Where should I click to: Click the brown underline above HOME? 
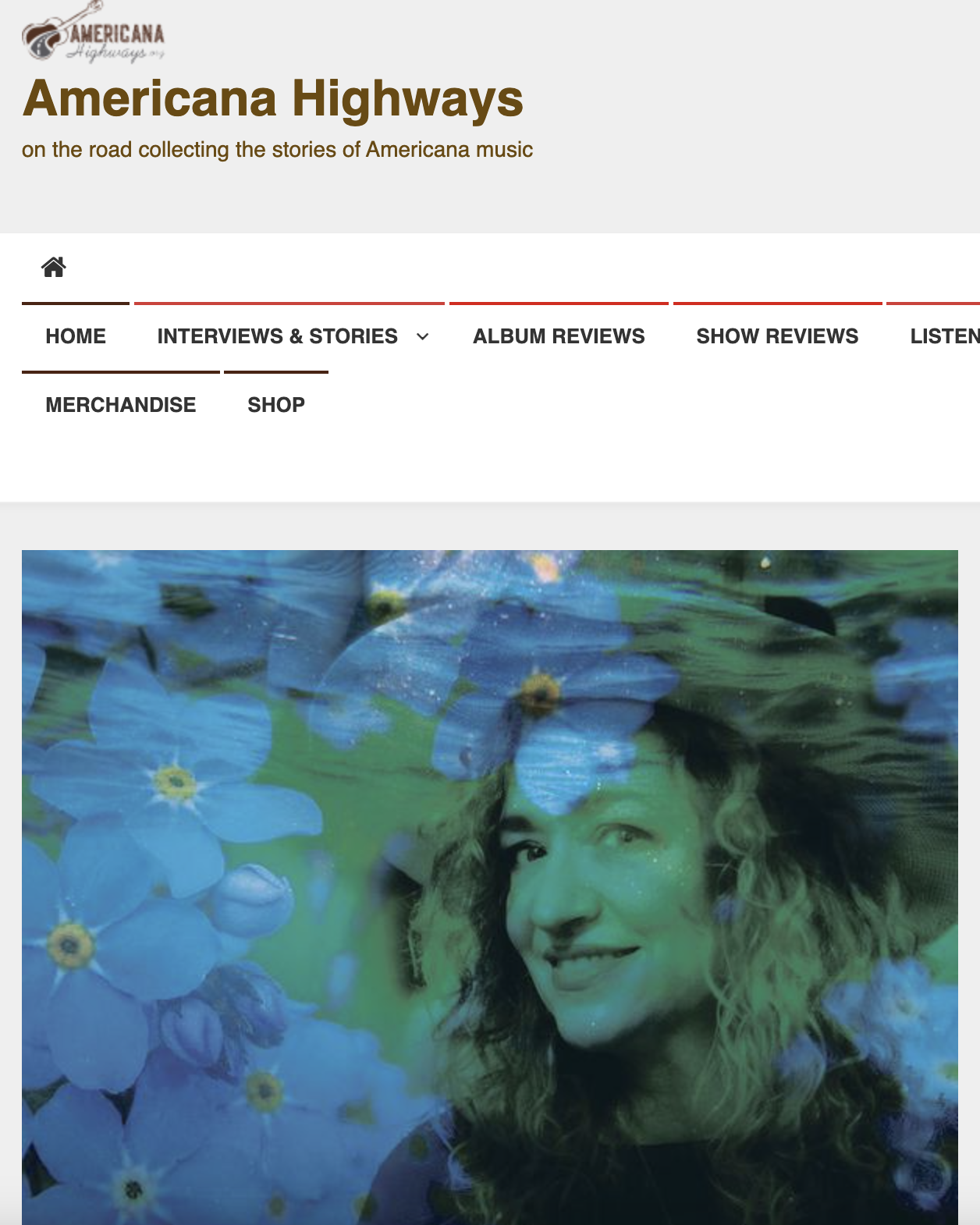[x=76, y=304]
